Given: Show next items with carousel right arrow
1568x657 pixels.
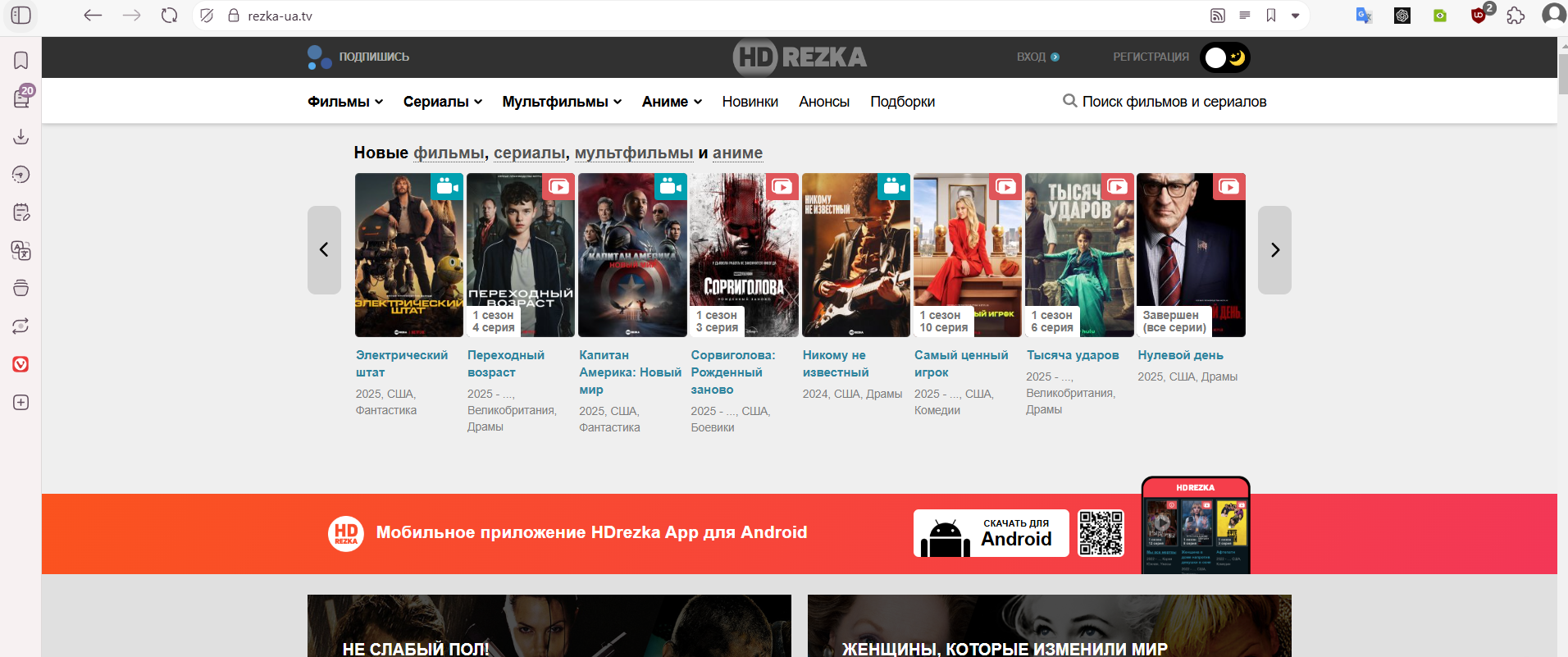Looking at the screenshot, I should [x=1274, y=250].
